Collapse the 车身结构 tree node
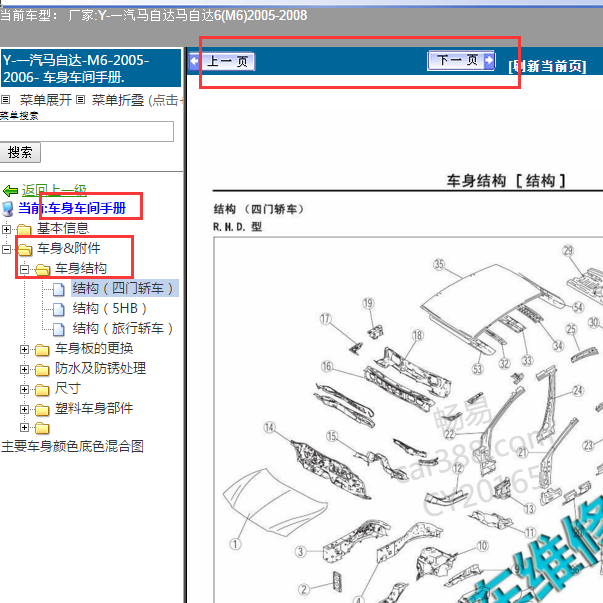This screenshot has height=603, width=603. tap(25, 269)
